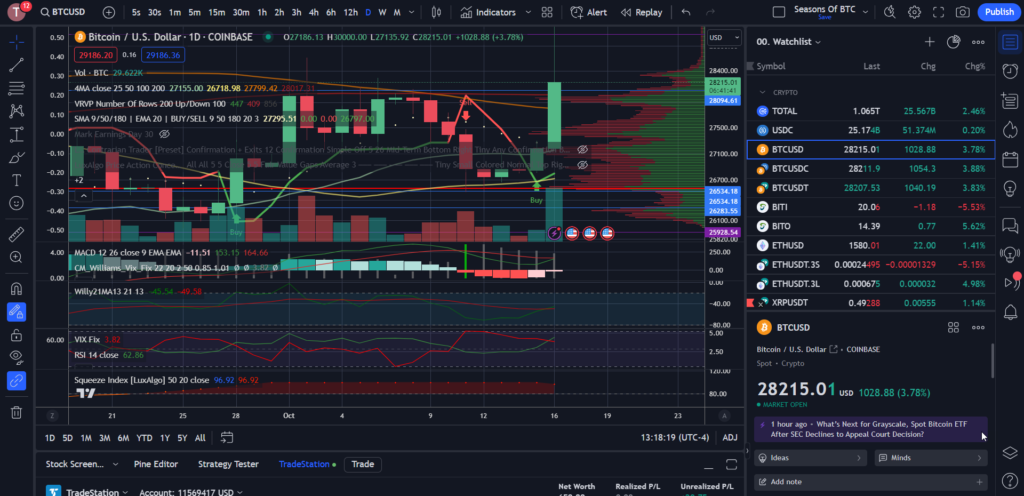Open the indicator templates grid
This screenshot has width=1024, height=496.
point(547,12)
